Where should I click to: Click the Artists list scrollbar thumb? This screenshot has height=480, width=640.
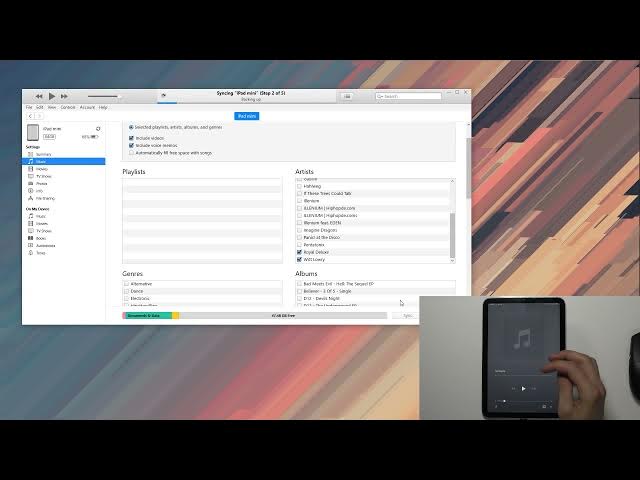coord(452,235)
